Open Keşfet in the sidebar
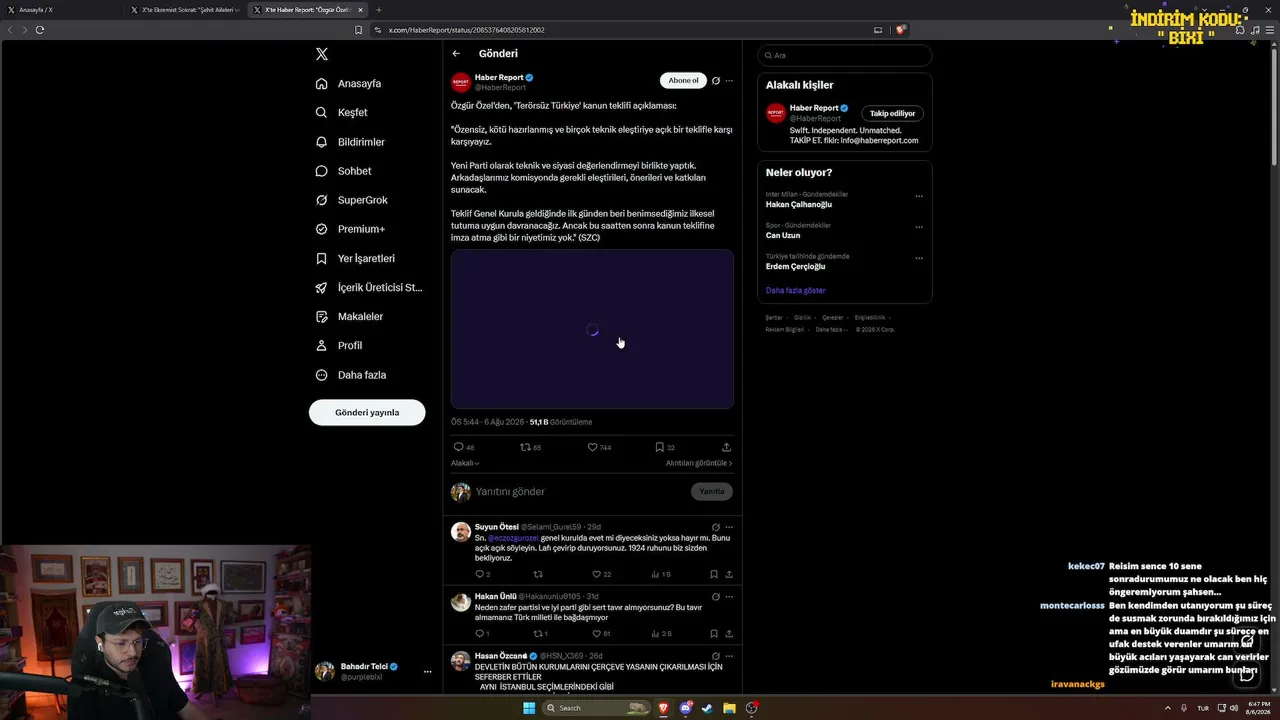The width and height of the screenshot is (1280, 720). click(341, 113)
